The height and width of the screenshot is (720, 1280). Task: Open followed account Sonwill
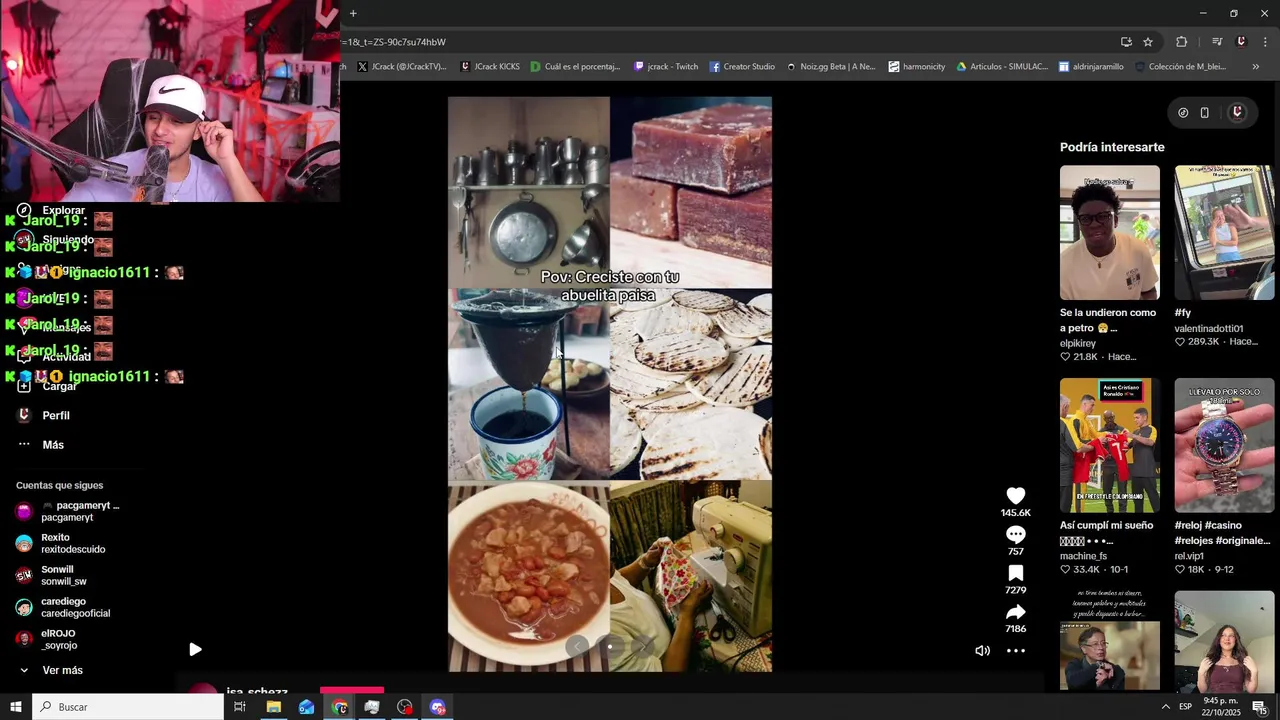coord(52,575)
